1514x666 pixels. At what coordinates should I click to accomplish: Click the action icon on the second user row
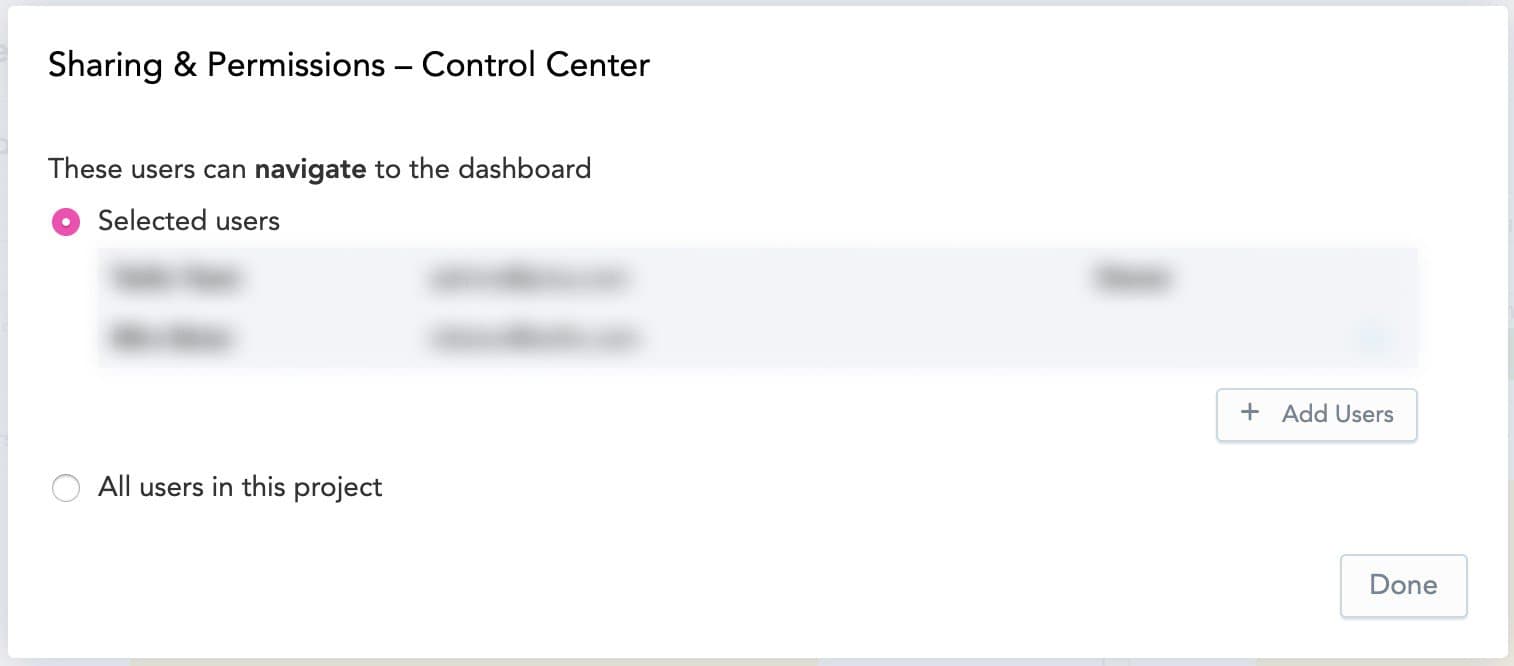point(1374,339)
